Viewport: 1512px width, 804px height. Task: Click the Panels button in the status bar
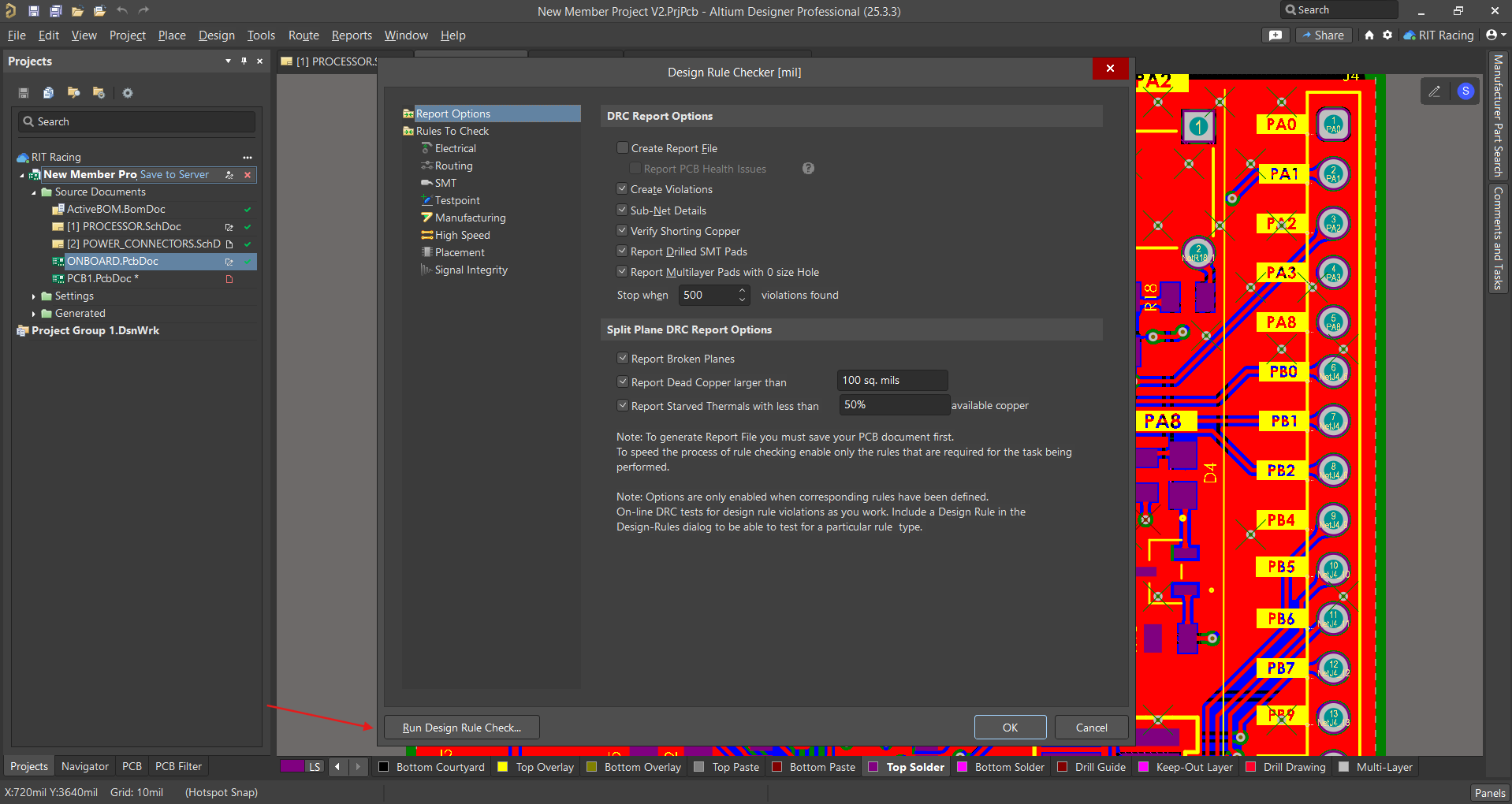1490,793
